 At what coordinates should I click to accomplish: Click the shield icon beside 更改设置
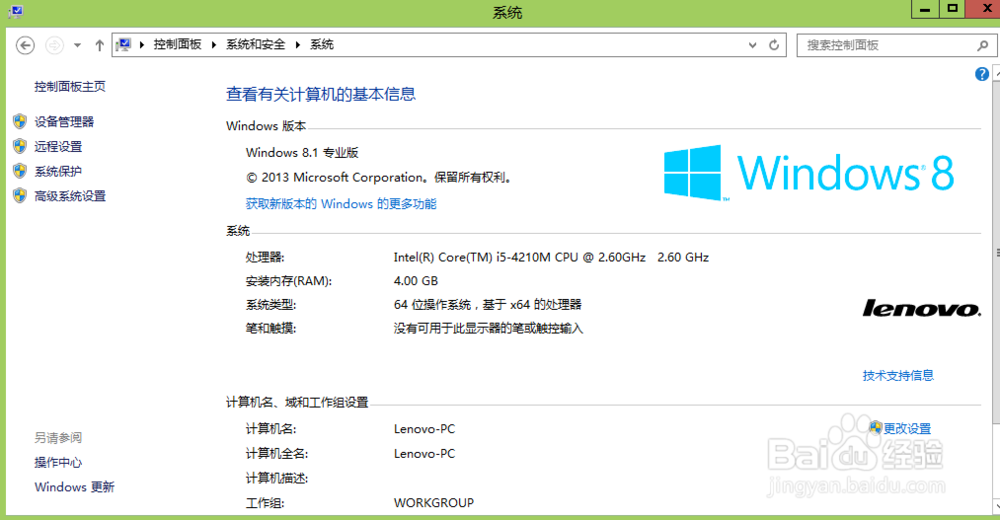pyautogui.click(x=876, y=427)
